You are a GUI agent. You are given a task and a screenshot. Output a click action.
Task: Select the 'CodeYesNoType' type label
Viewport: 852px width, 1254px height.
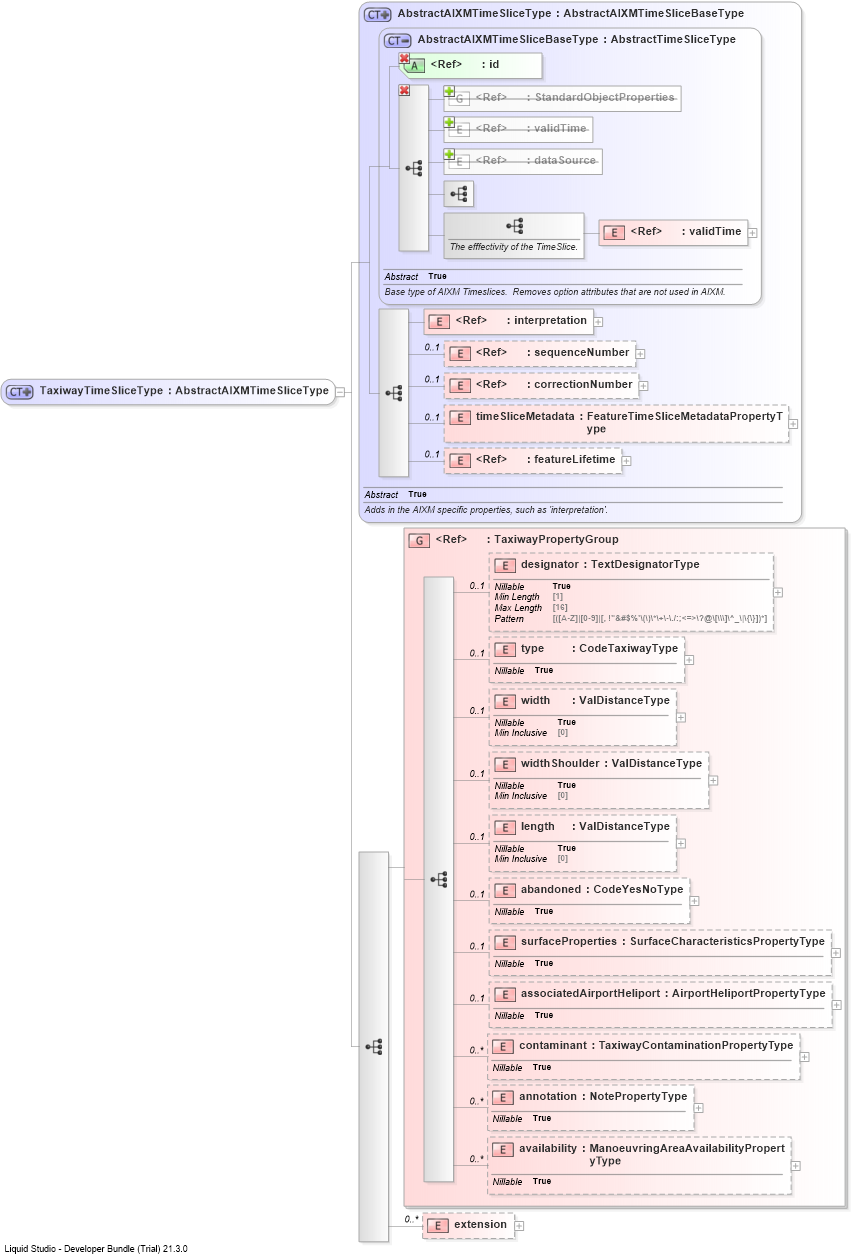pyautogui.click(x=638, y=890)
